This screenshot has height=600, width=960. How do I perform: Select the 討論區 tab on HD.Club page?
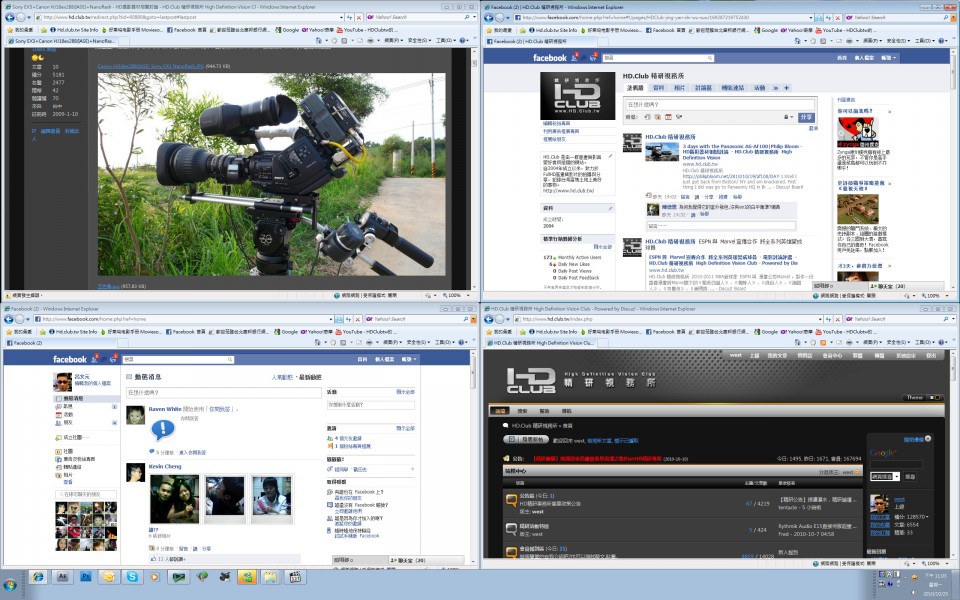[x=704, y=88]
